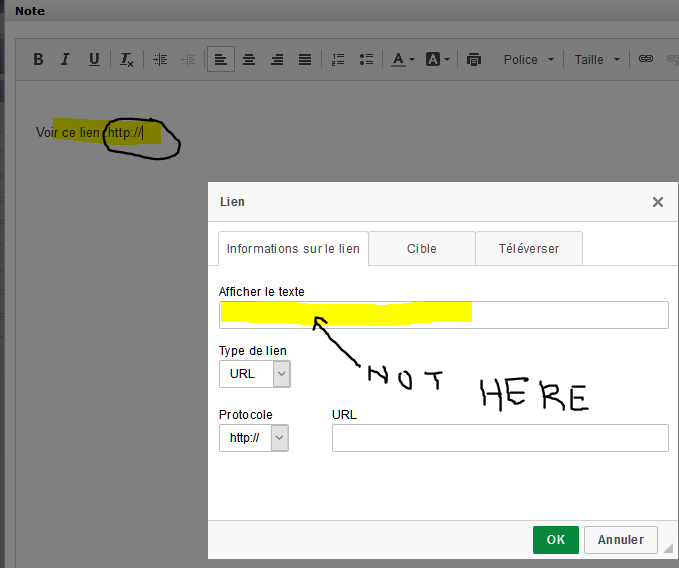Screen dimensions: 679x568
Task: Click the insert link chain icon
Action: pos(646,59)
